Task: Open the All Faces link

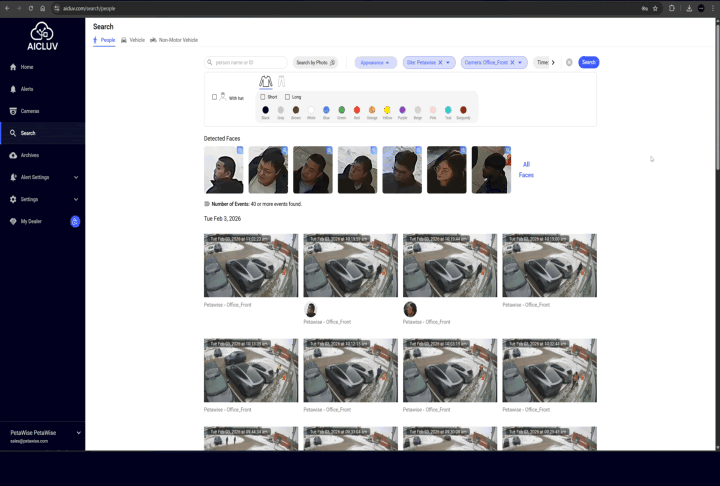Action: point(526,169)
